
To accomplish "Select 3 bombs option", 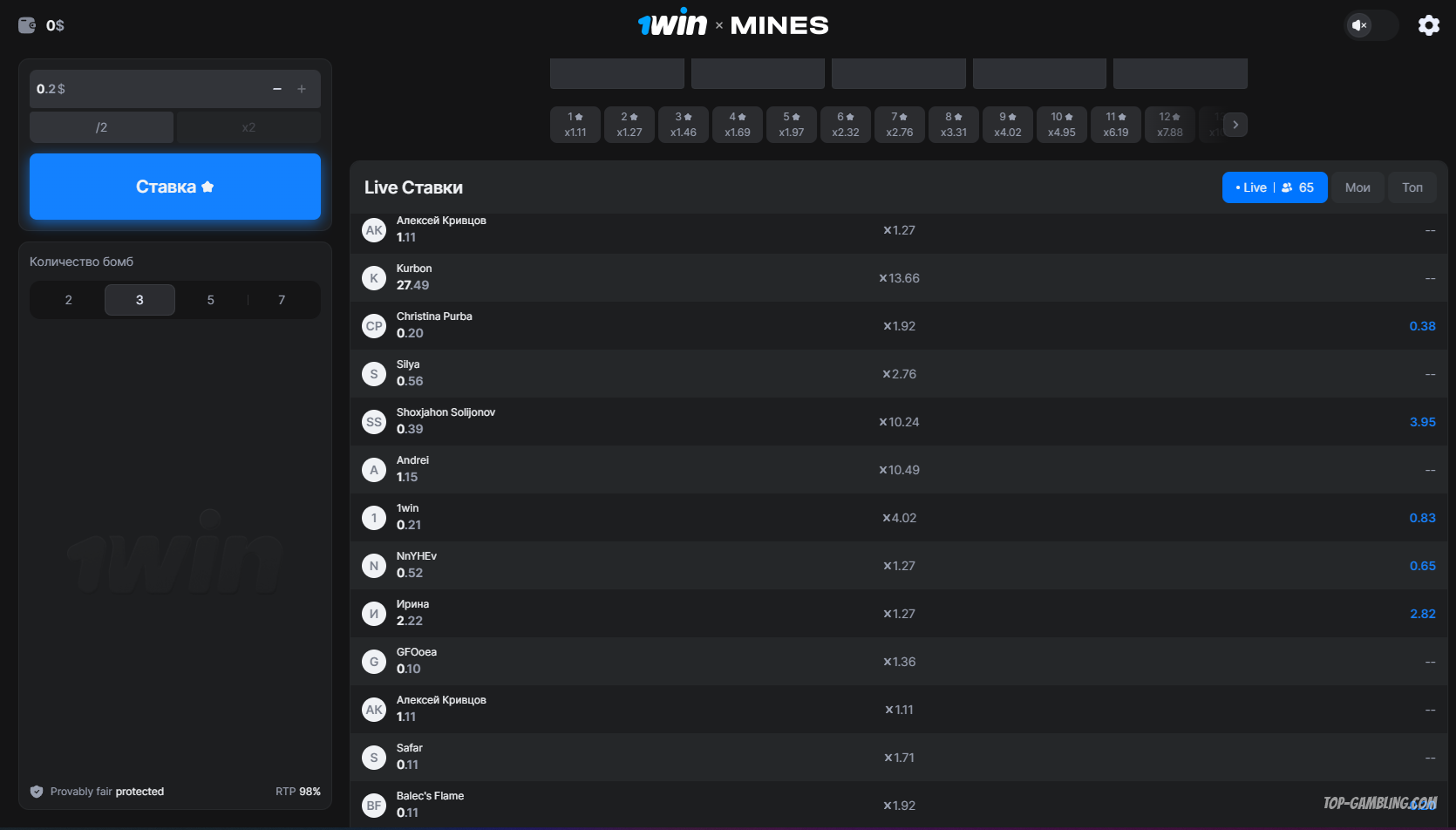I will coord(139,300).
